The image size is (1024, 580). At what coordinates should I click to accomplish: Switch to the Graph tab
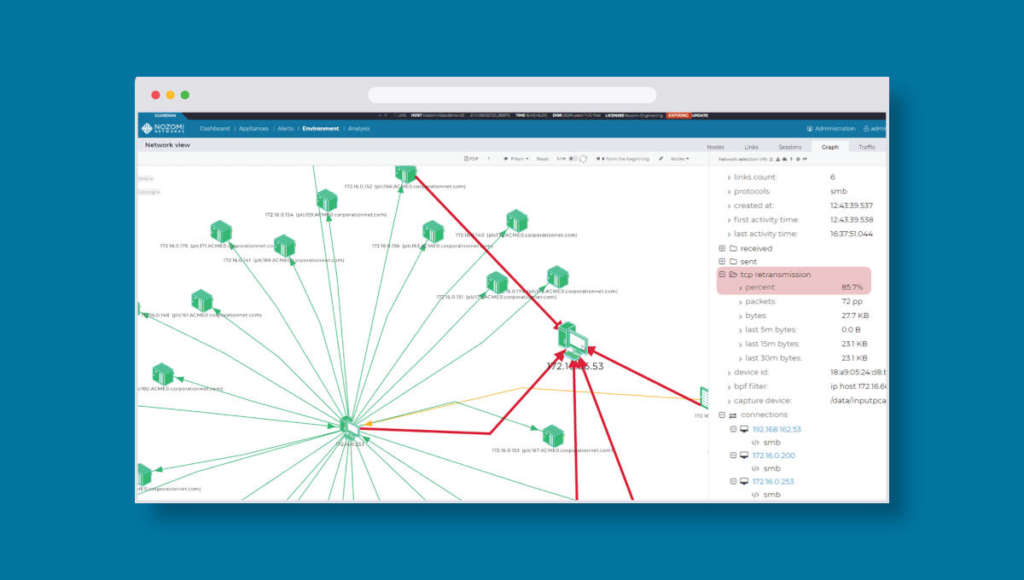pos(829,147)
